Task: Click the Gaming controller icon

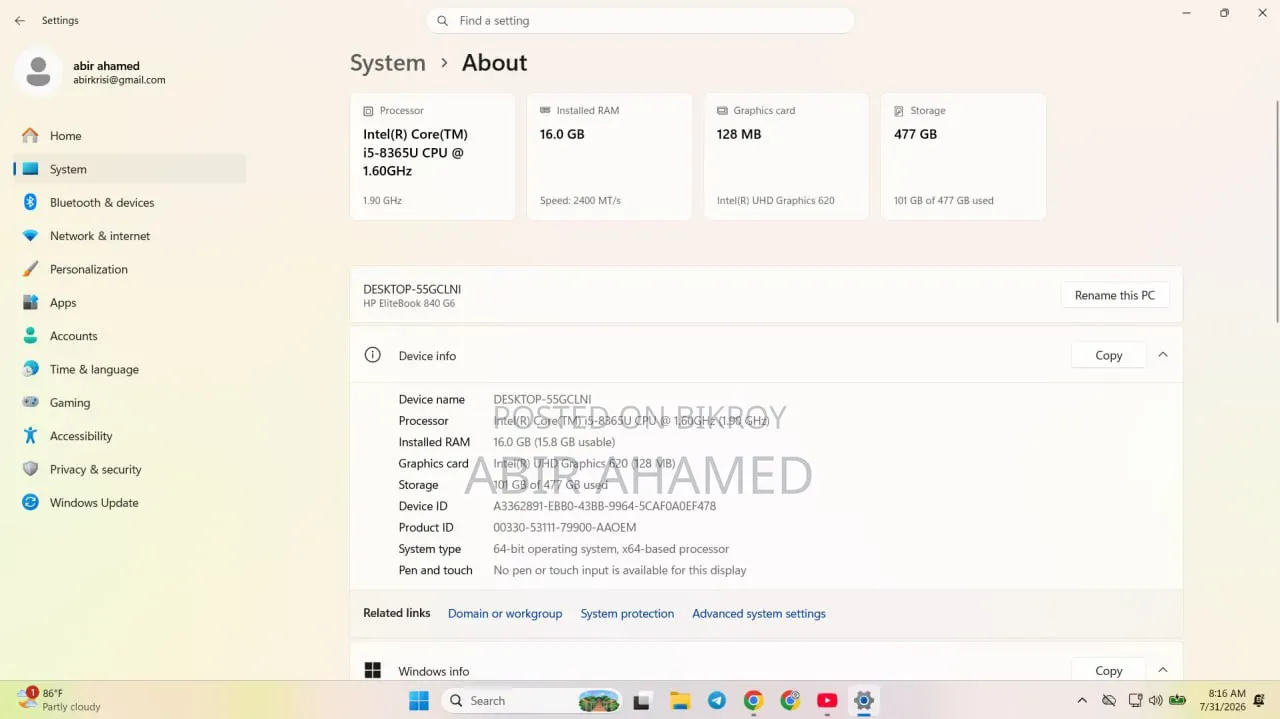Action: click(x=30, y=402)
